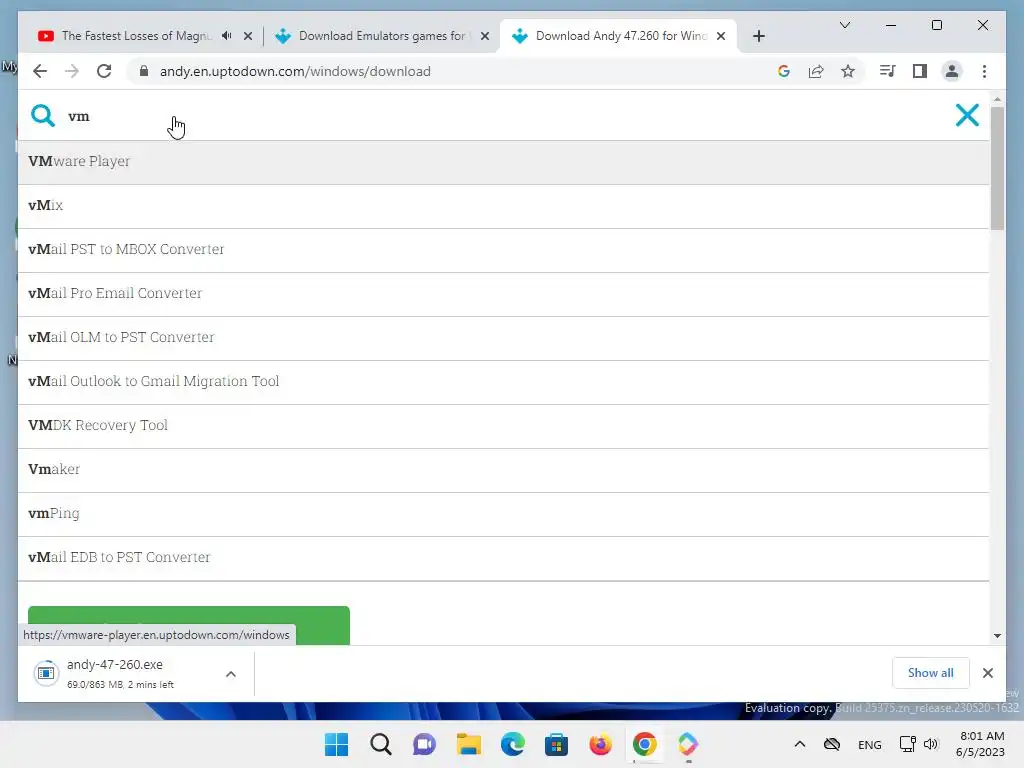Close the Fastest Losses of Magnus tab
The width and height of the screenshot is (1024, 768).
248,36
